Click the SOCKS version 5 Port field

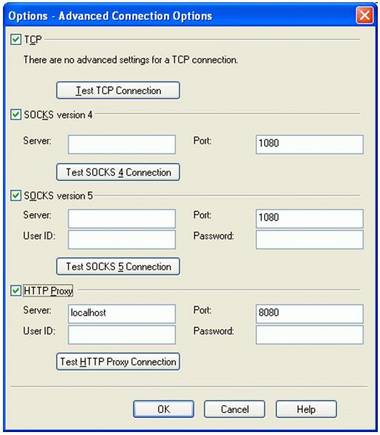[310, 219]
